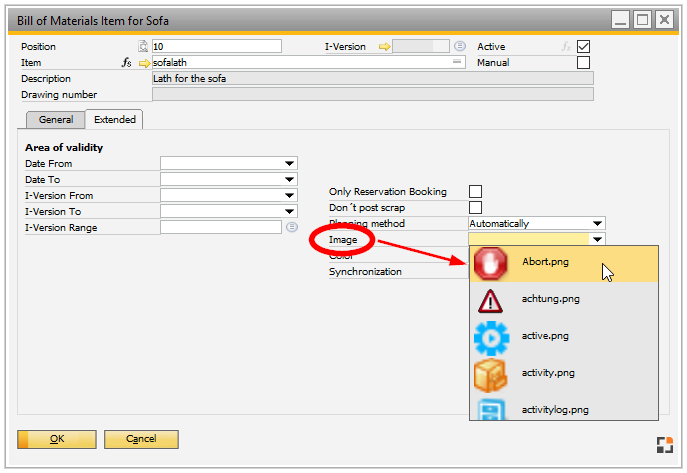Viewport: 687px width, 473px height.
Task: Switch to the General tab
Action: (56, 120)
